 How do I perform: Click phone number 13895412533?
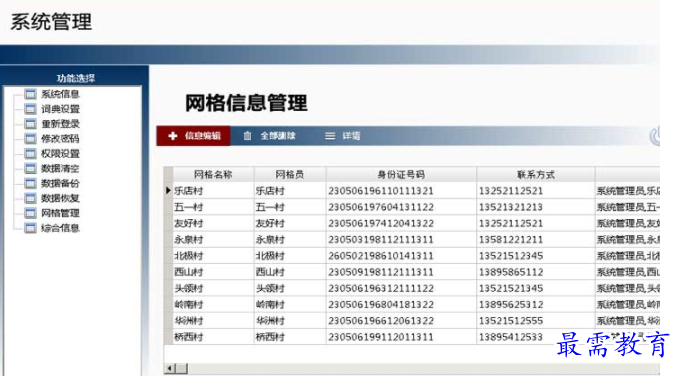point(511,337)
